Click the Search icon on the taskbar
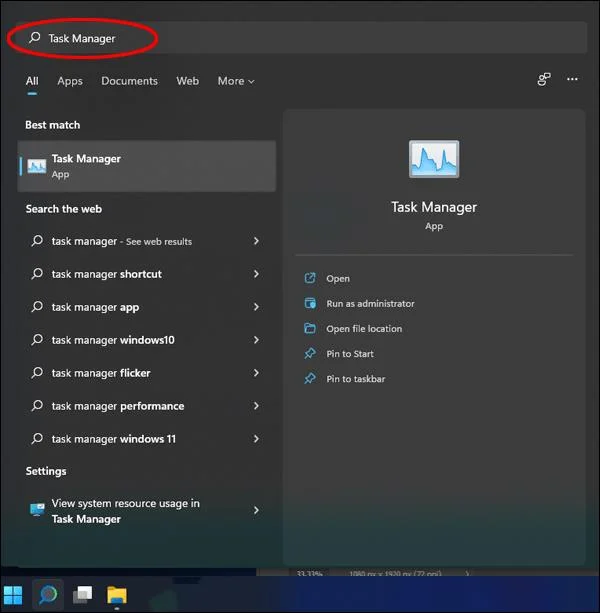 tap(48, 595)
